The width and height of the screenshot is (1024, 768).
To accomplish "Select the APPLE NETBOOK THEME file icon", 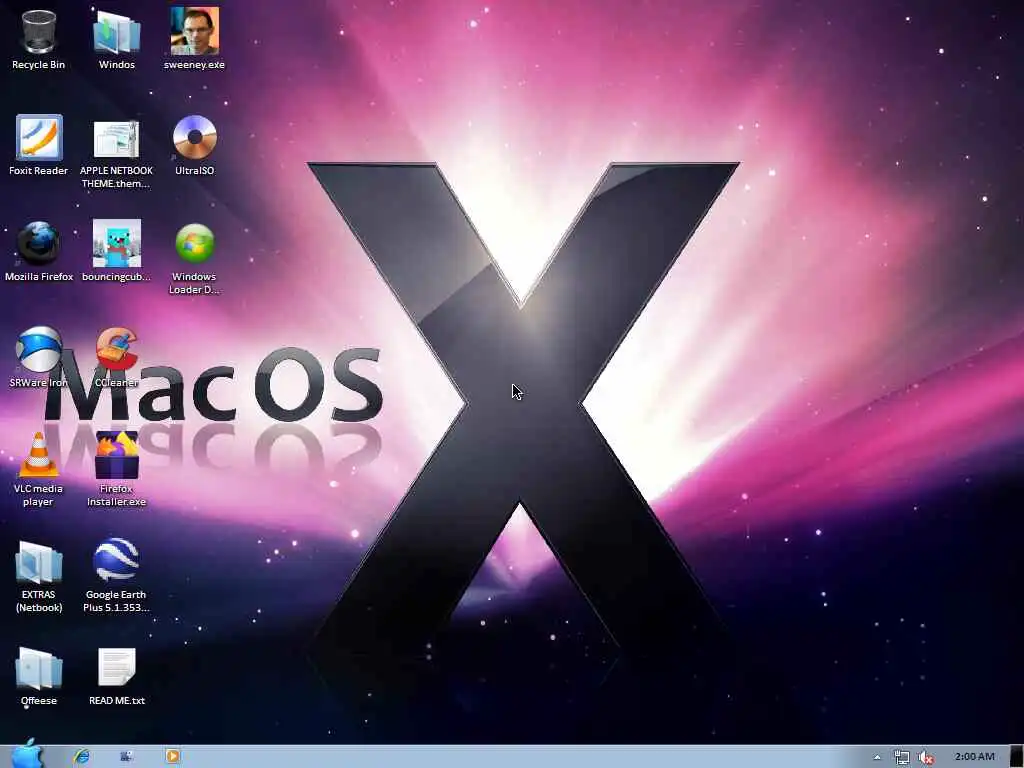I will point(116,138).
